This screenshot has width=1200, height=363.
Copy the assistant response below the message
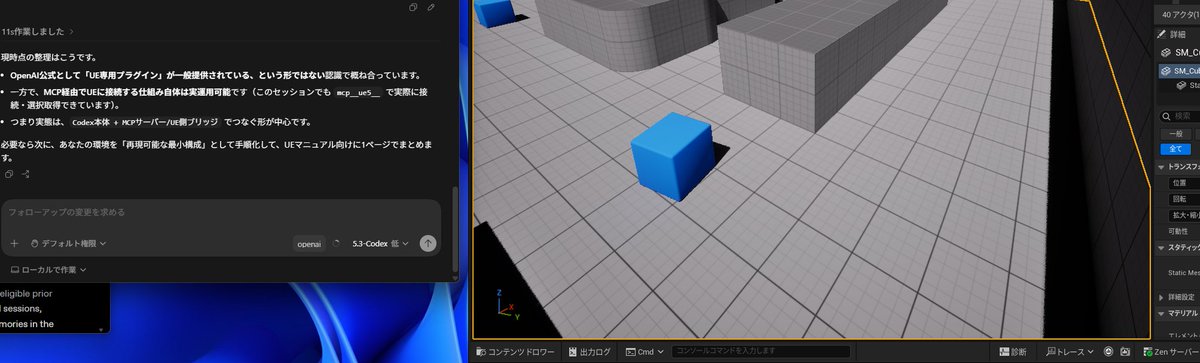[x=9, y=174]
